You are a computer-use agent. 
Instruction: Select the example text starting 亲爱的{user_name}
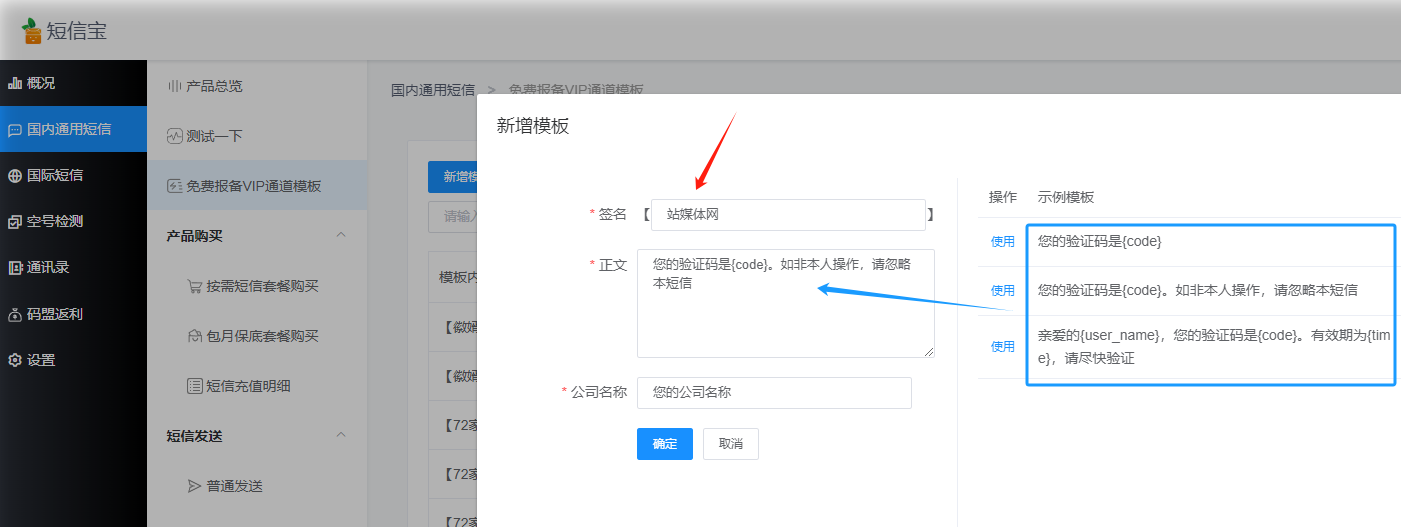tap(1214, 347)
